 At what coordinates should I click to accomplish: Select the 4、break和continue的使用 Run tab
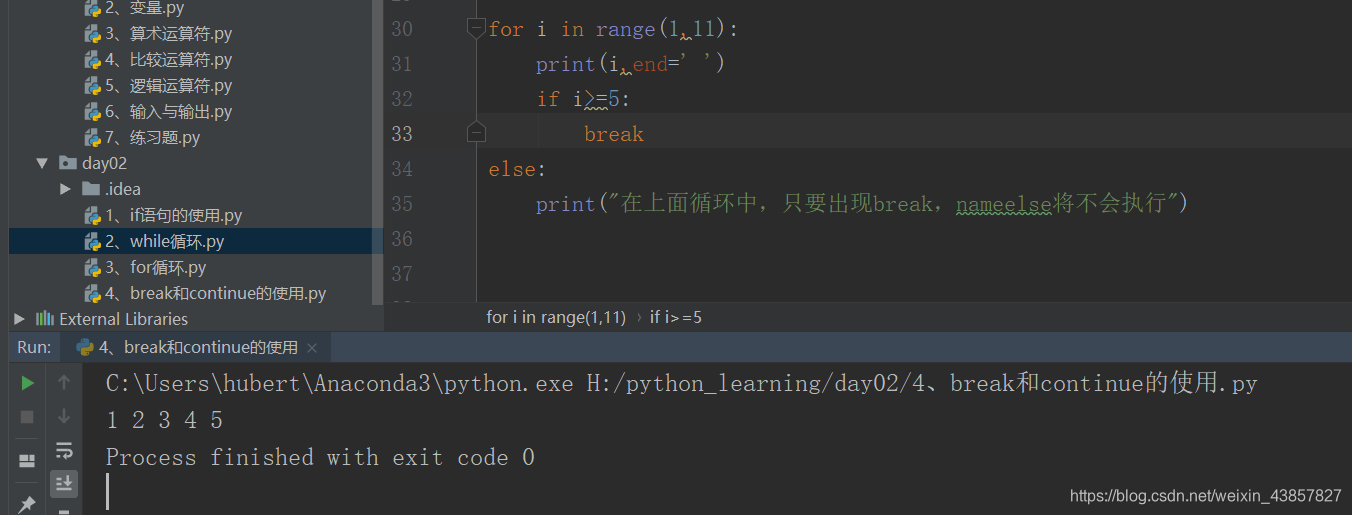[x=196, y=348]
